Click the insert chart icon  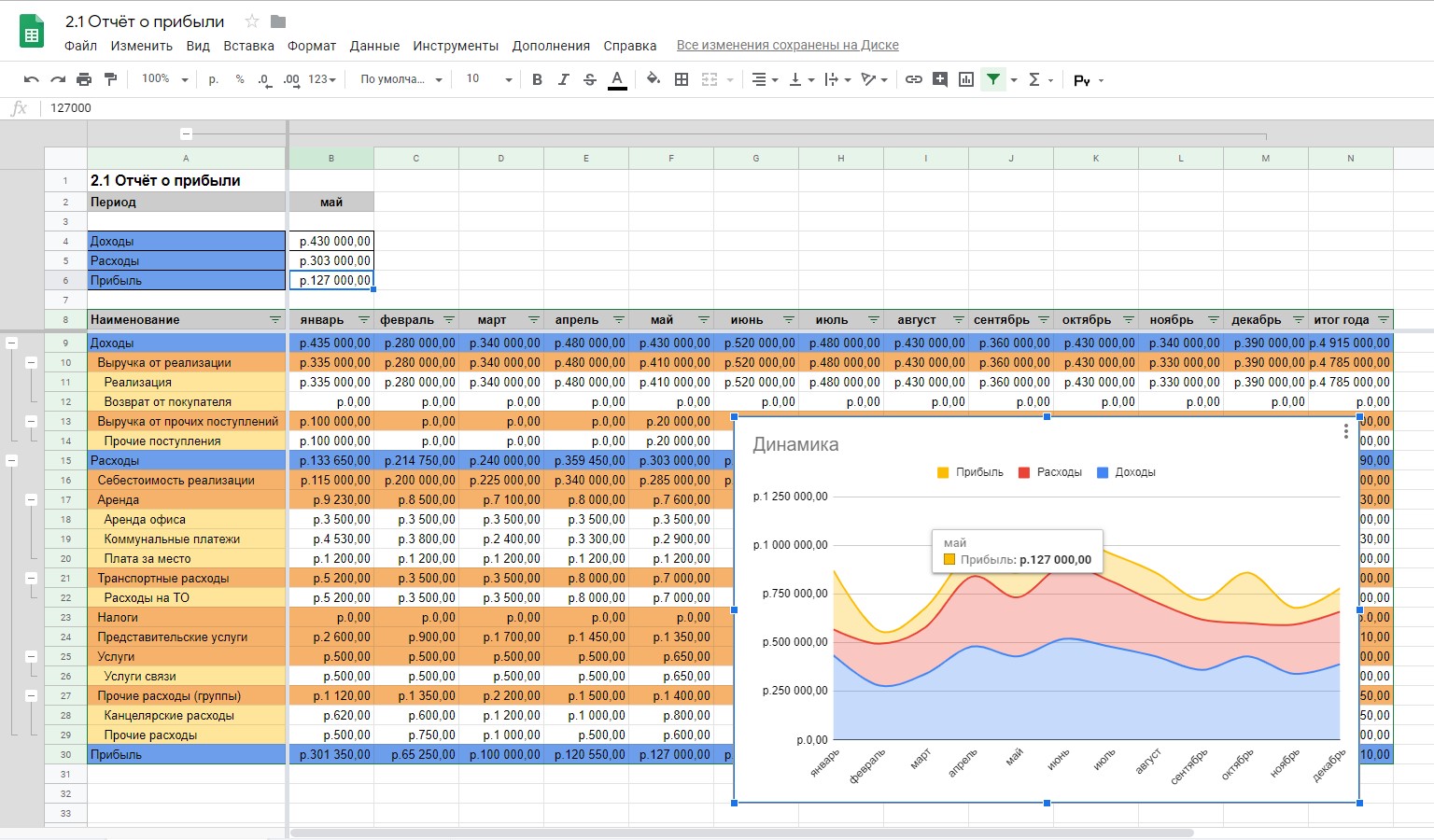(x=966, y=79)
